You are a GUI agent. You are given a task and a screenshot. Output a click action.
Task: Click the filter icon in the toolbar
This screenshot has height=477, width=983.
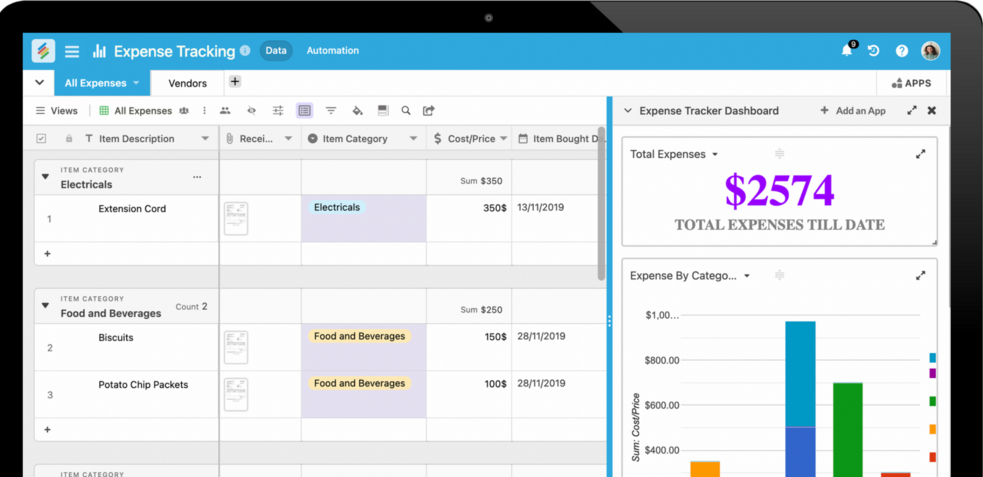tap(331, 111)
